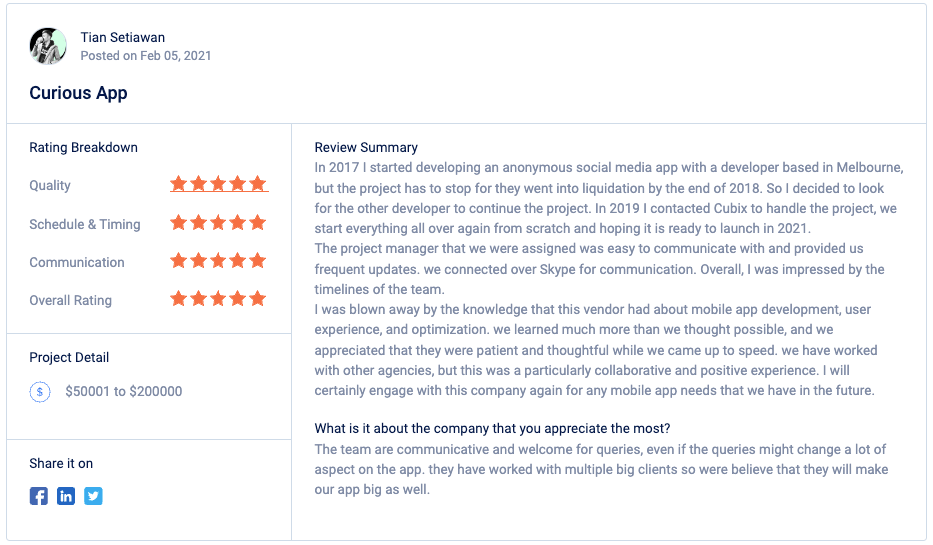Click the Facebook share icon
The width and height of the screenshot is (933, 545).
click(x=39, y=496)
